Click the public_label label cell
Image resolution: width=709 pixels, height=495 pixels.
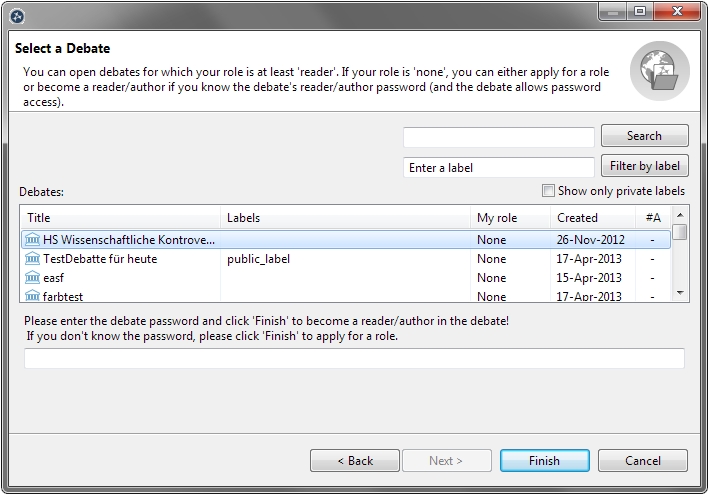click(x=258, y=259)
